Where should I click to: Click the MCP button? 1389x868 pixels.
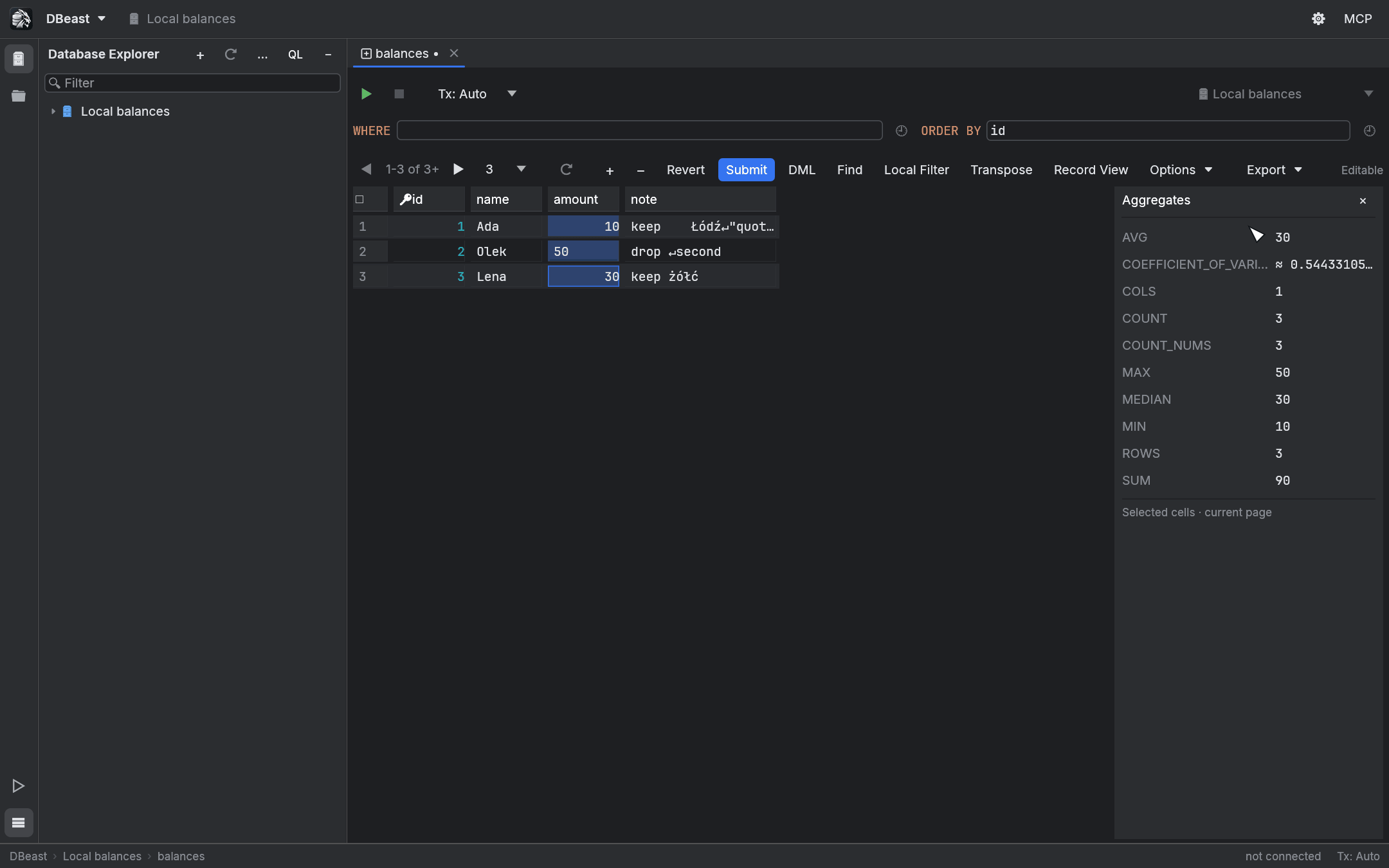click(x=1357, y=19)
